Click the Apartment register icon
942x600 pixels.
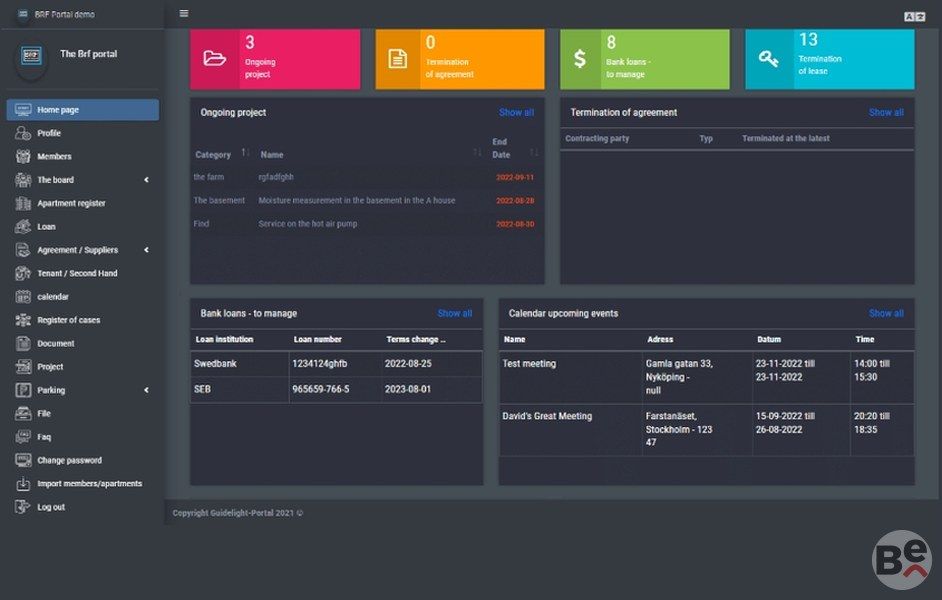click(23, 203)
